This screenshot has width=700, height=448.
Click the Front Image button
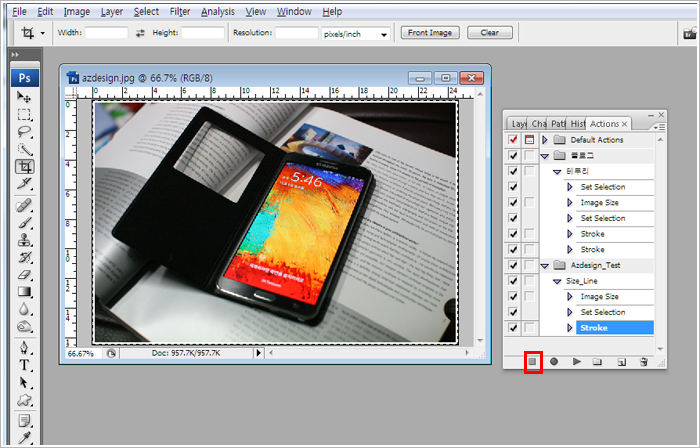click(x=430, y=33)
